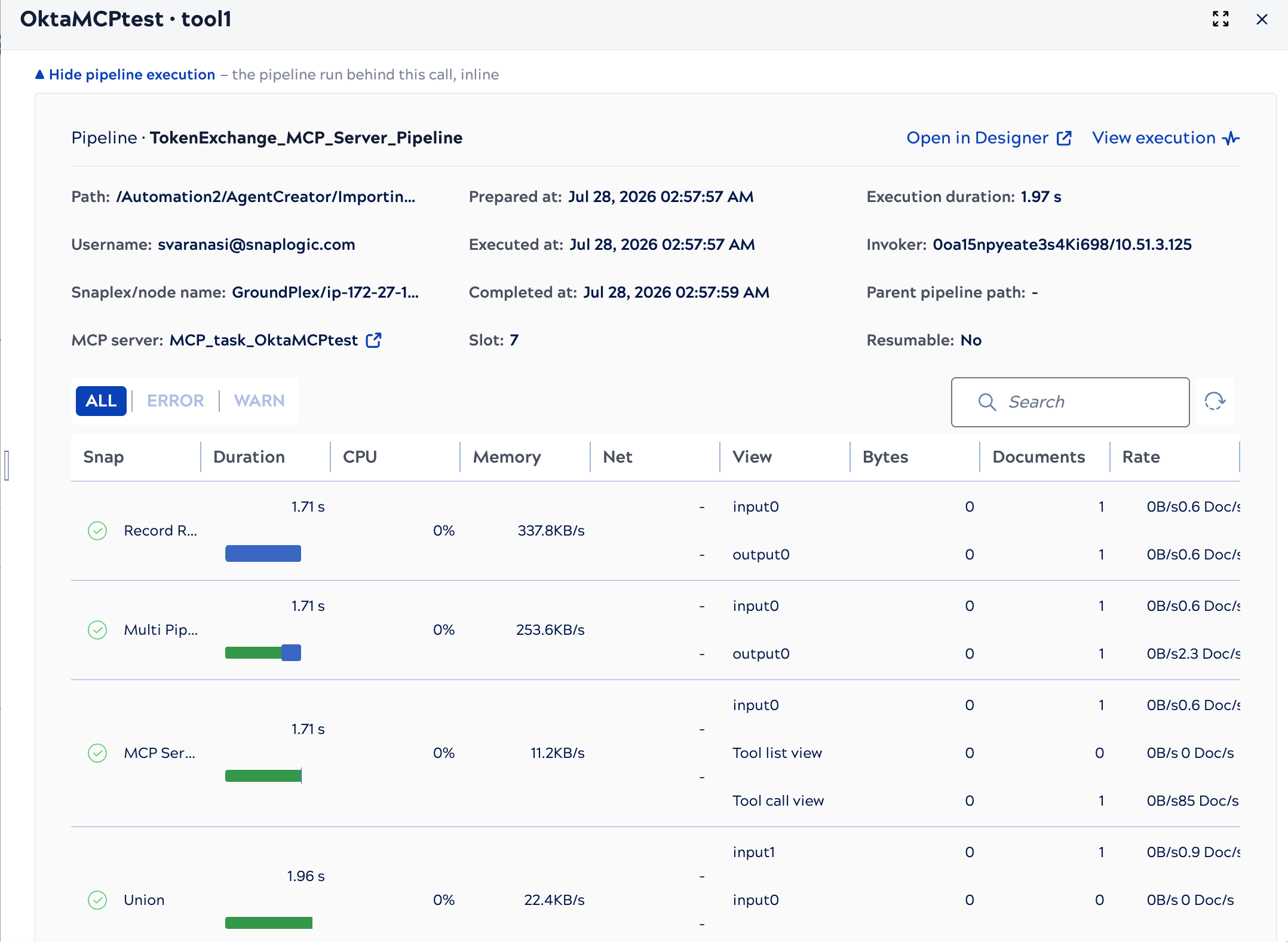The height and width of the screenshot is (942, 1288).
Task: Click rate 0B/s85 Doc/s cell
Action: point(1192,801)
